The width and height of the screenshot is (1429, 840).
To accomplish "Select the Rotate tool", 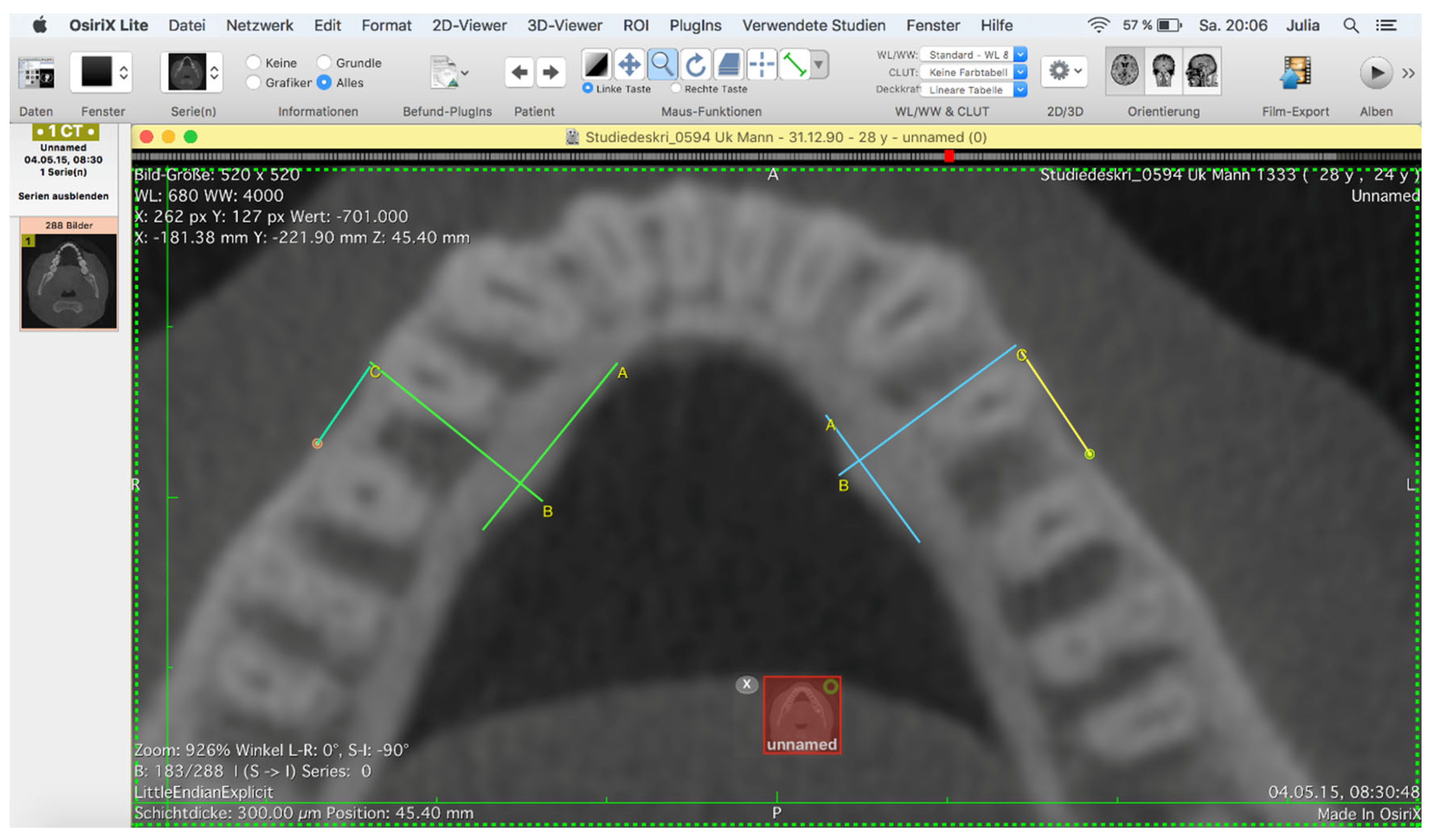I will 695,64.
